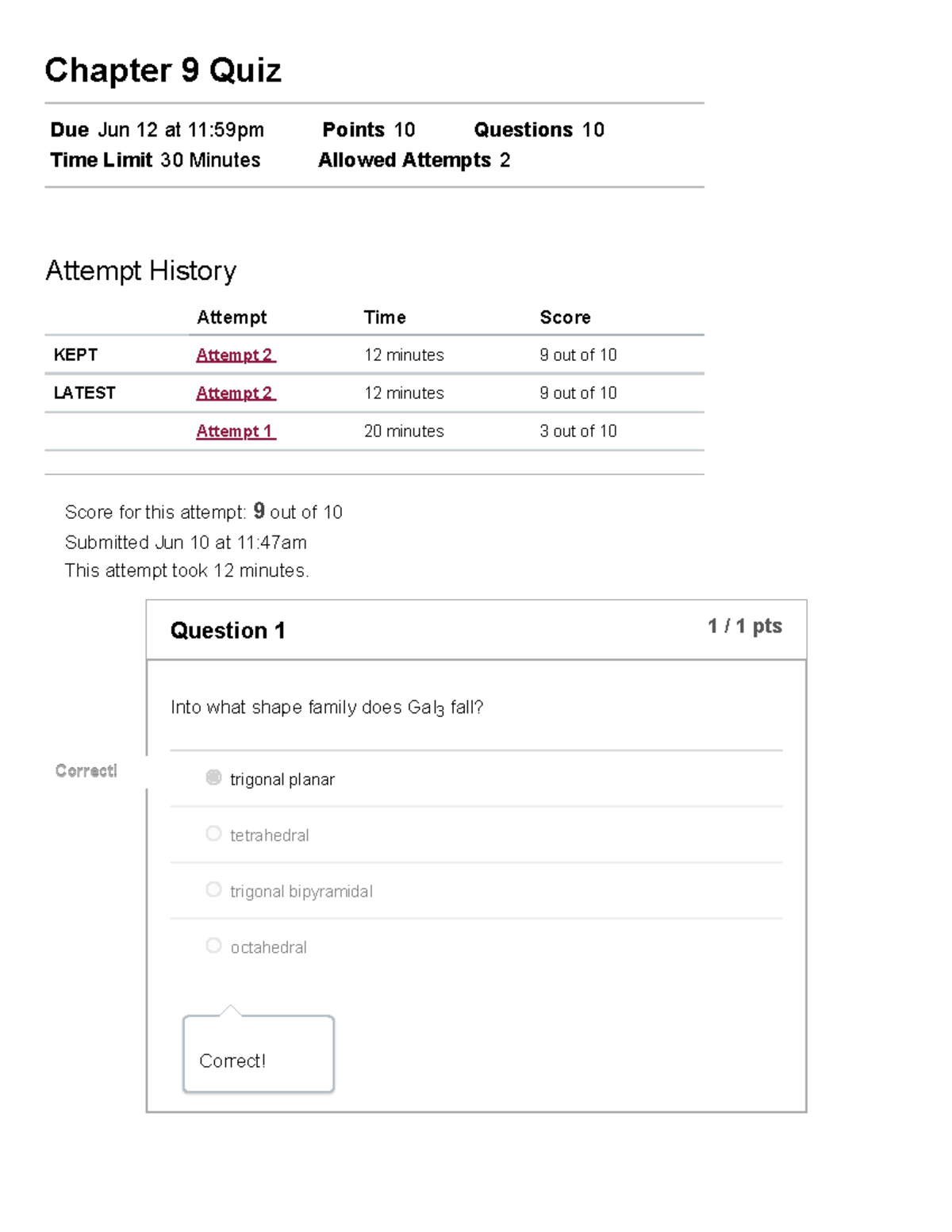This screenshot has width=952, height=1232.
Task: Click the Score column header
Action: [565, 317]
